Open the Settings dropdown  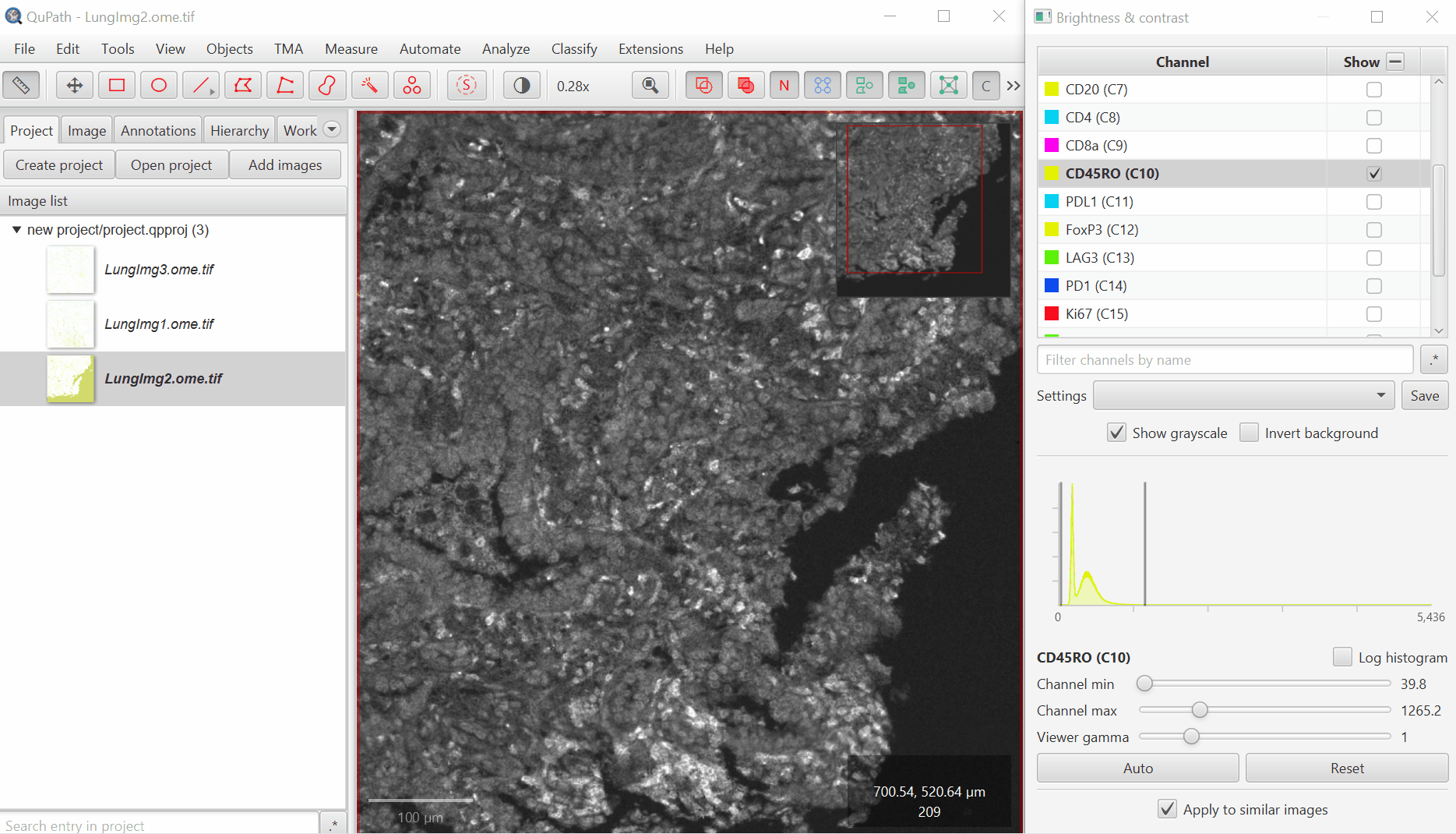coord(1243,395)
